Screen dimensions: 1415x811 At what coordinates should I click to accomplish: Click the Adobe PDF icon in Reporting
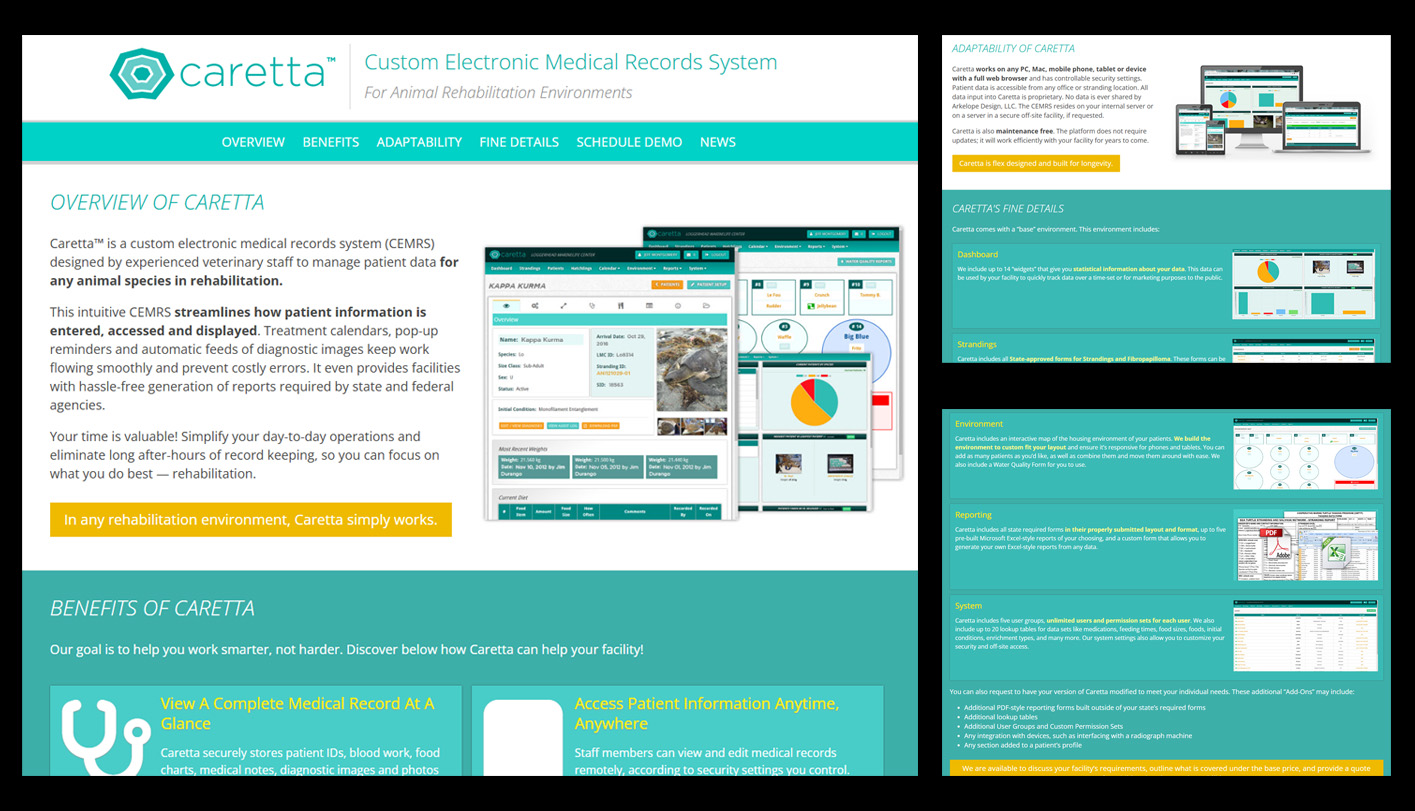(1278, 545)
